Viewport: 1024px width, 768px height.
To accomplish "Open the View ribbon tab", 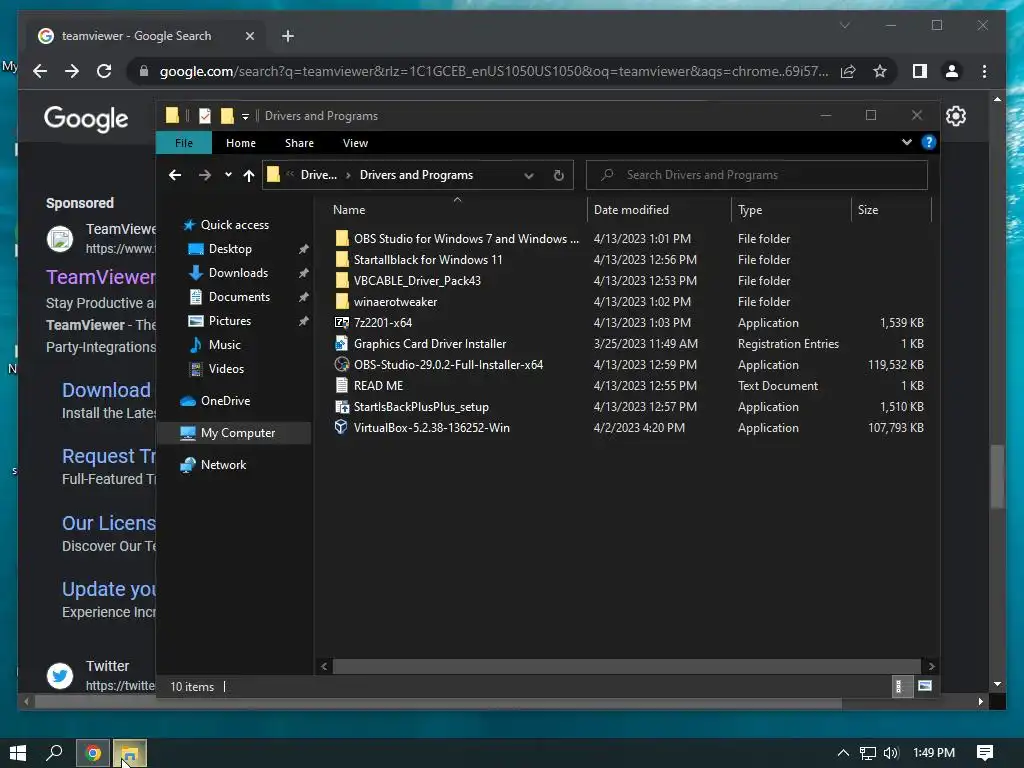I will pyautogui.click(x=355, y=142).
